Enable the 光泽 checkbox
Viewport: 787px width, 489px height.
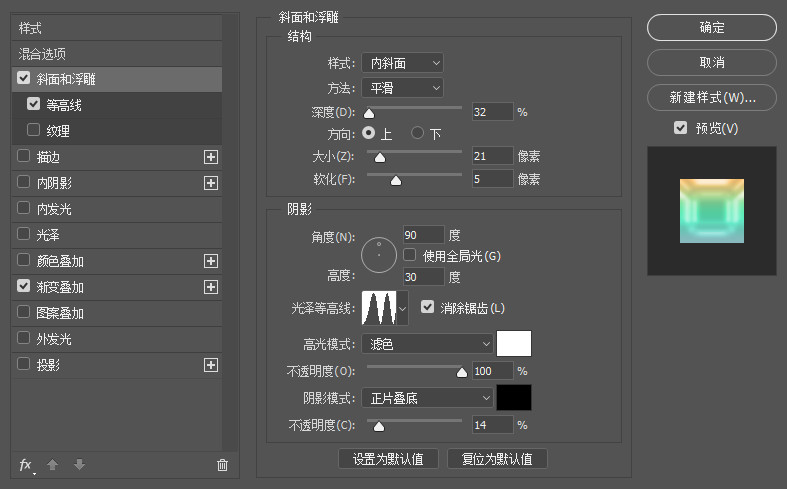click(x=24, y=234)
